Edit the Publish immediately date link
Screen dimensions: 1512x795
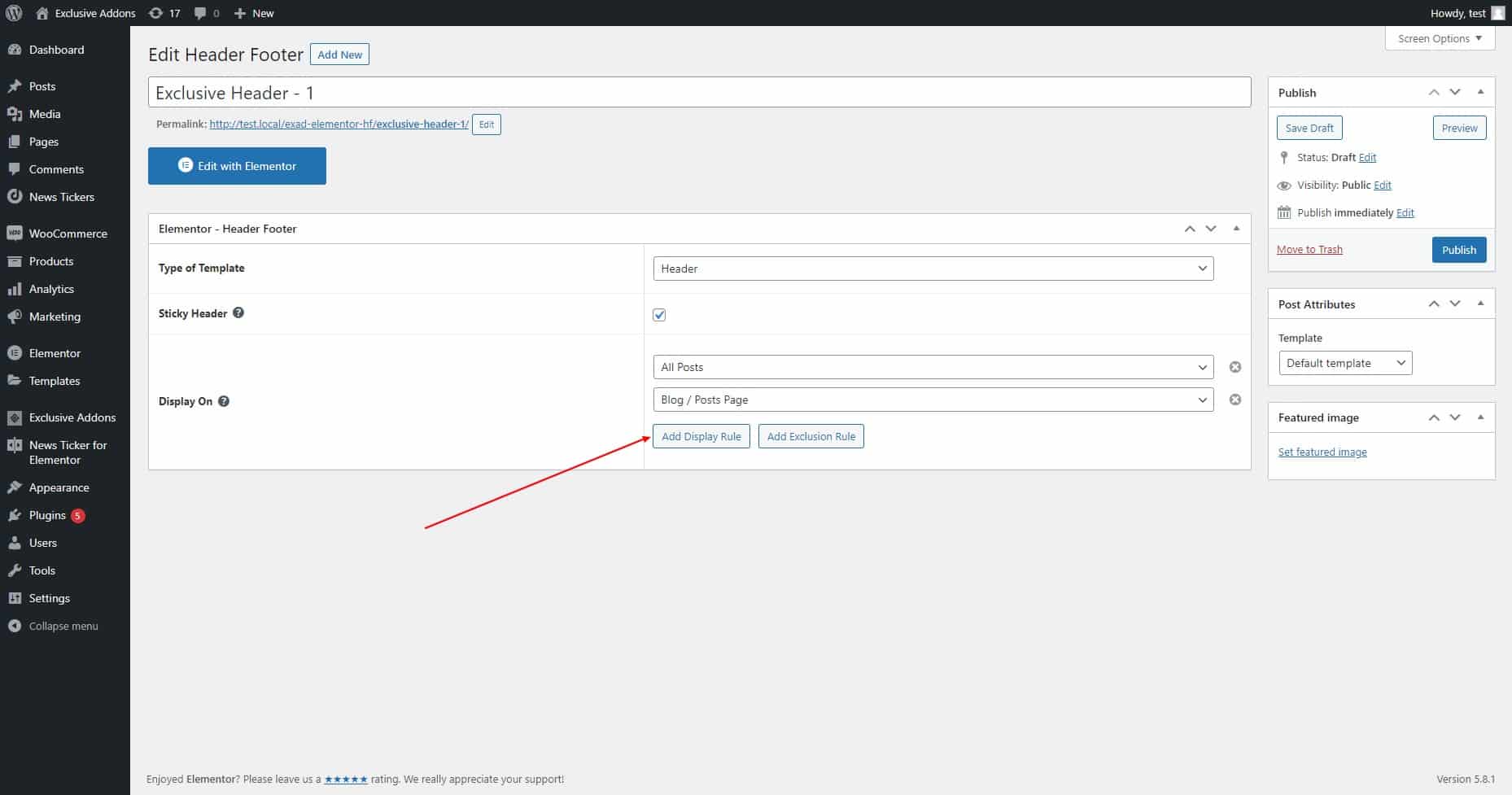pyautogui.click(x=1405, y=212)
